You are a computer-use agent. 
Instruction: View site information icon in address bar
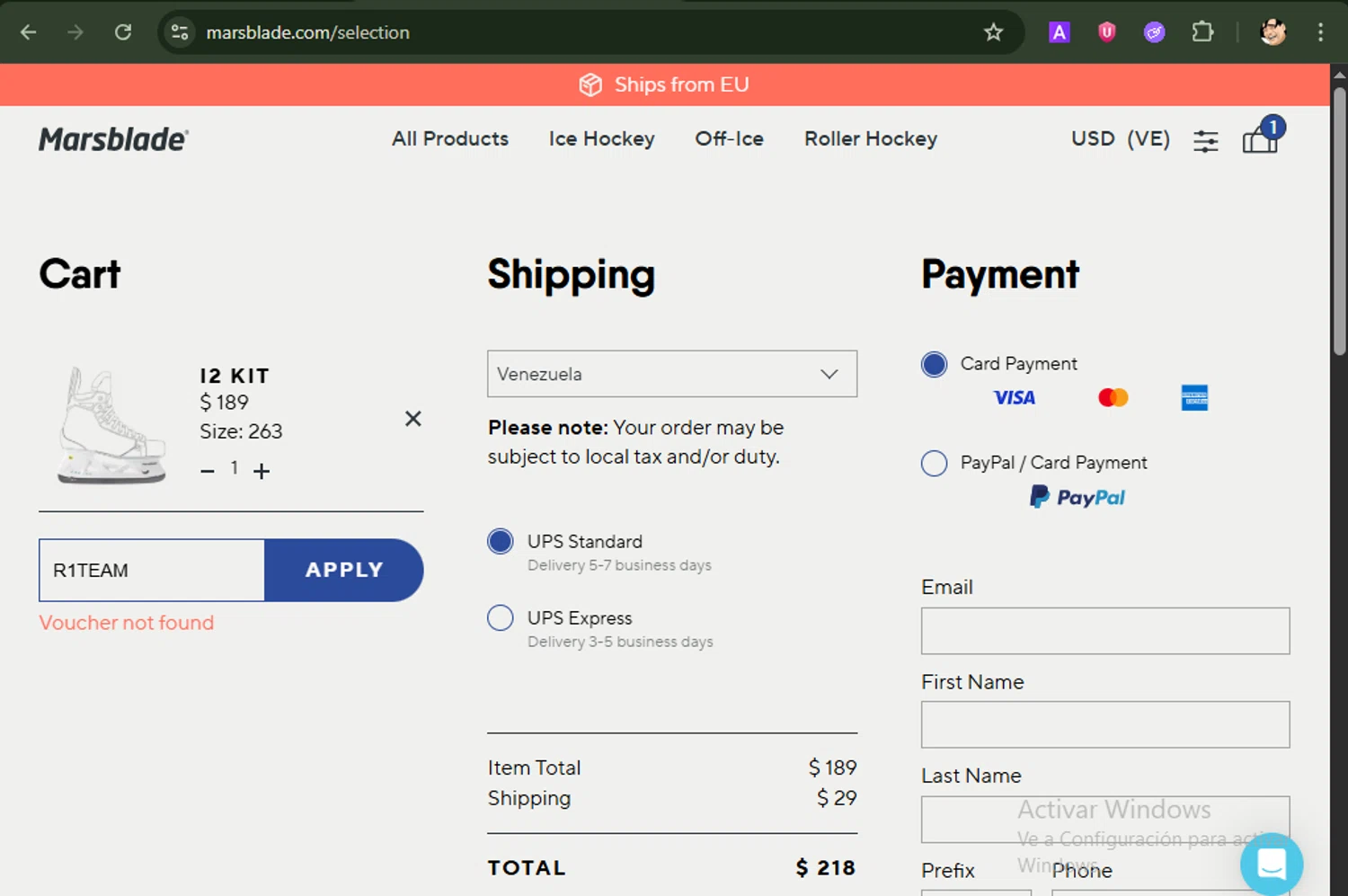[180, 32]
